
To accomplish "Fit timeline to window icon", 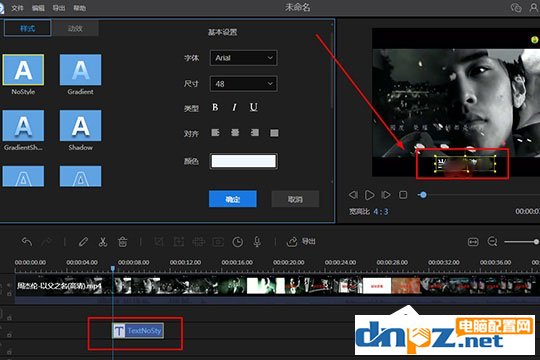I will click(473, 242).
